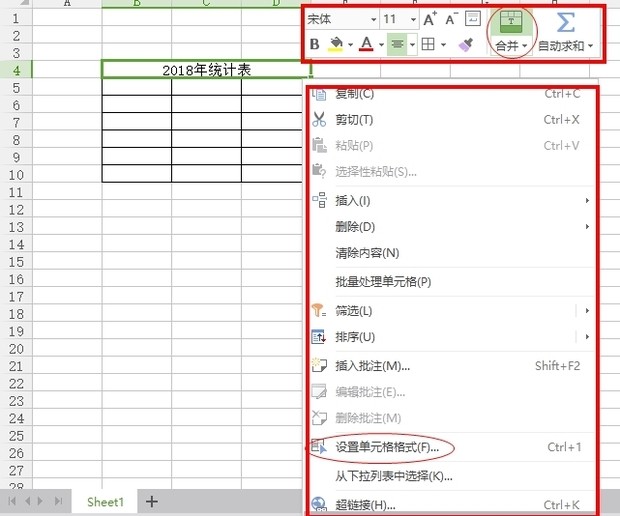Choose 从下拉列表中选择(K)... entry
620x516 pixels.
(452, 476)
